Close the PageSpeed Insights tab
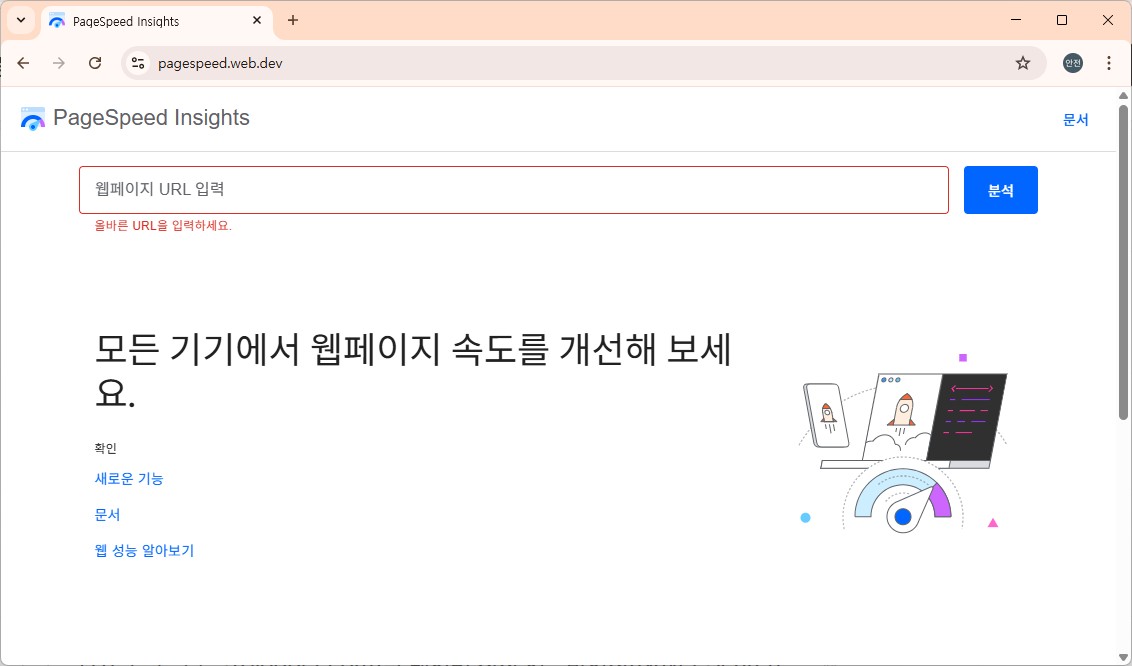The width and height of the screenshot is (1132, 666). coord(257,20)
